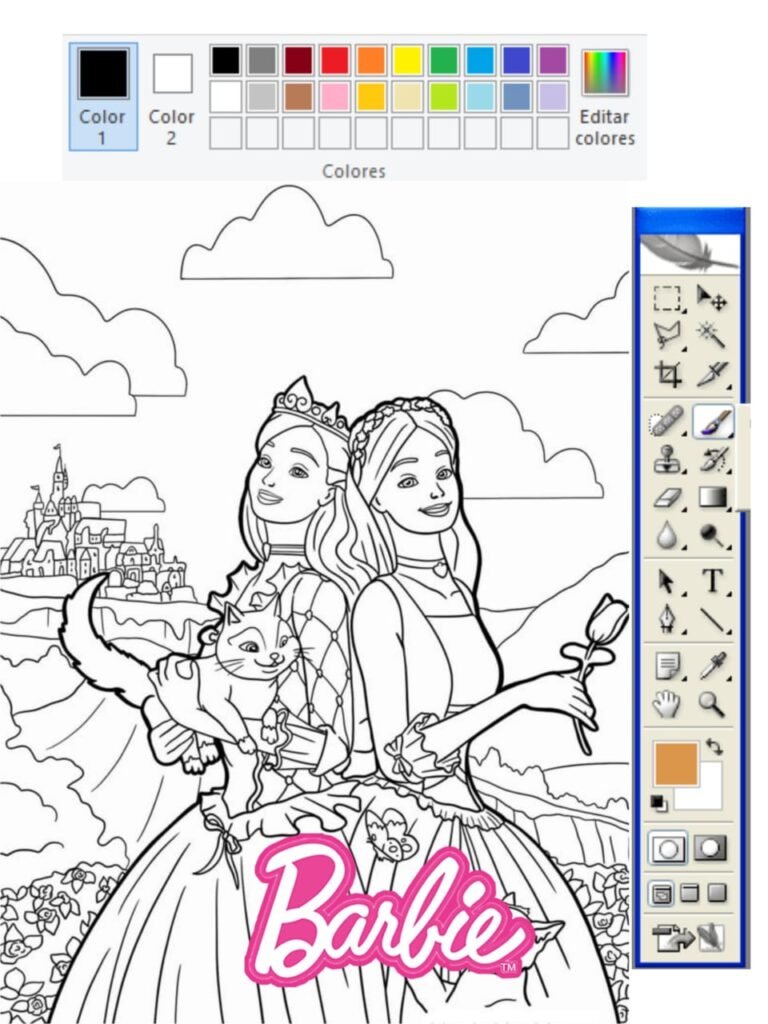Pick indigo palette color

point(517,60)
